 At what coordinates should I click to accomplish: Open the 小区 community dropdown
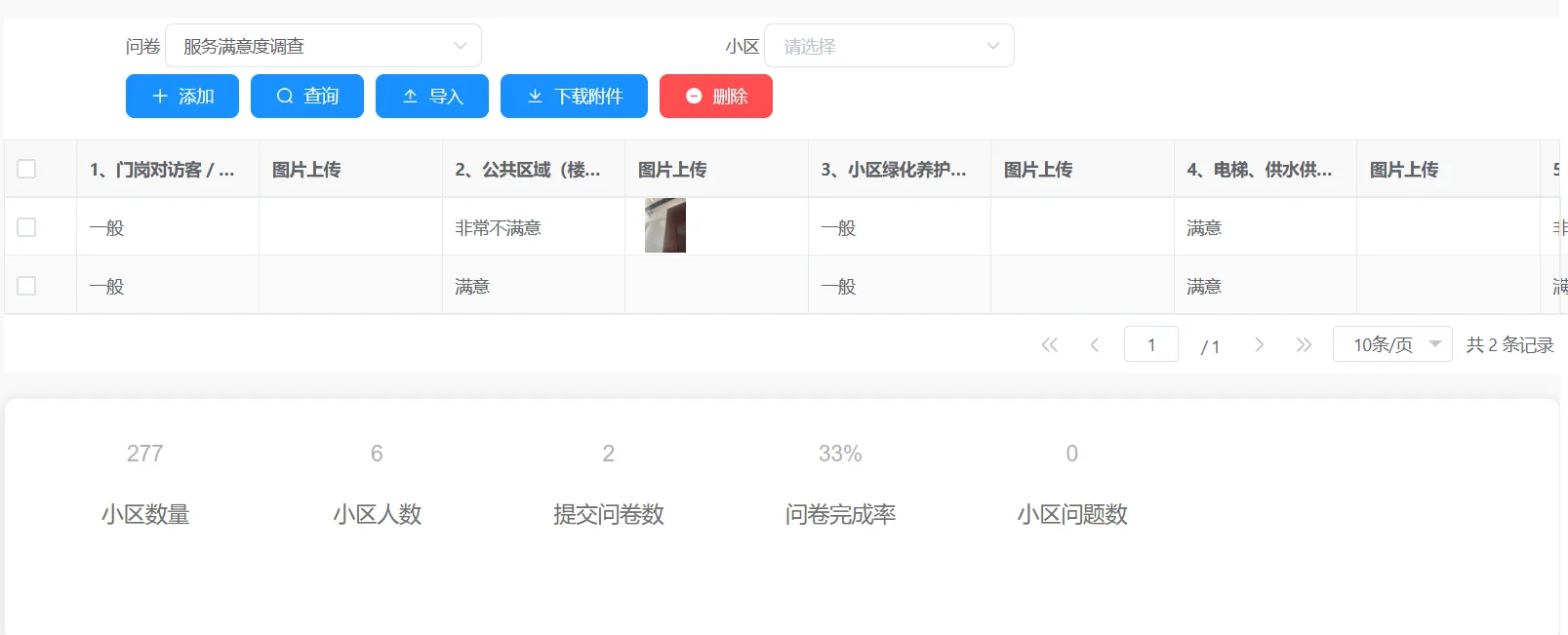click(x=888, y=46)
